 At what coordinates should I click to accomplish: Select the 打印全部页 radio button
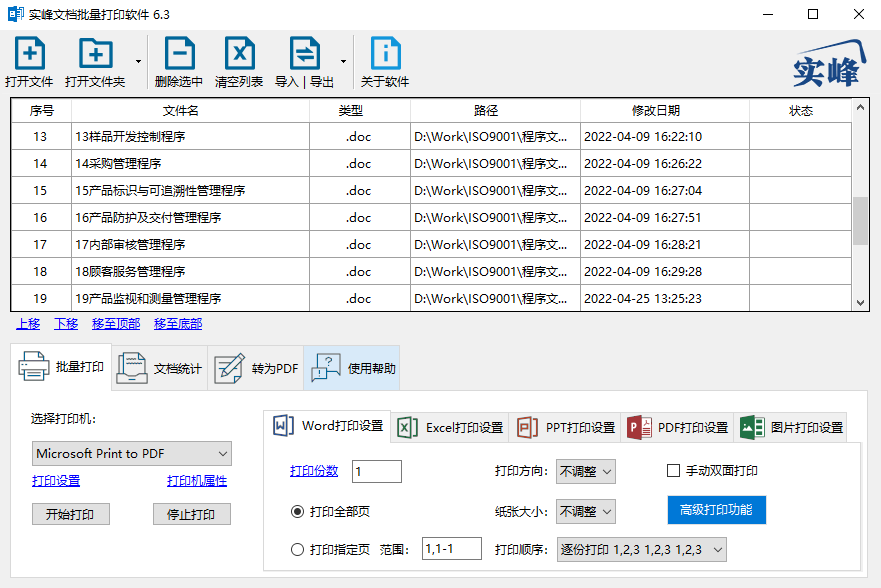(297, 512)
